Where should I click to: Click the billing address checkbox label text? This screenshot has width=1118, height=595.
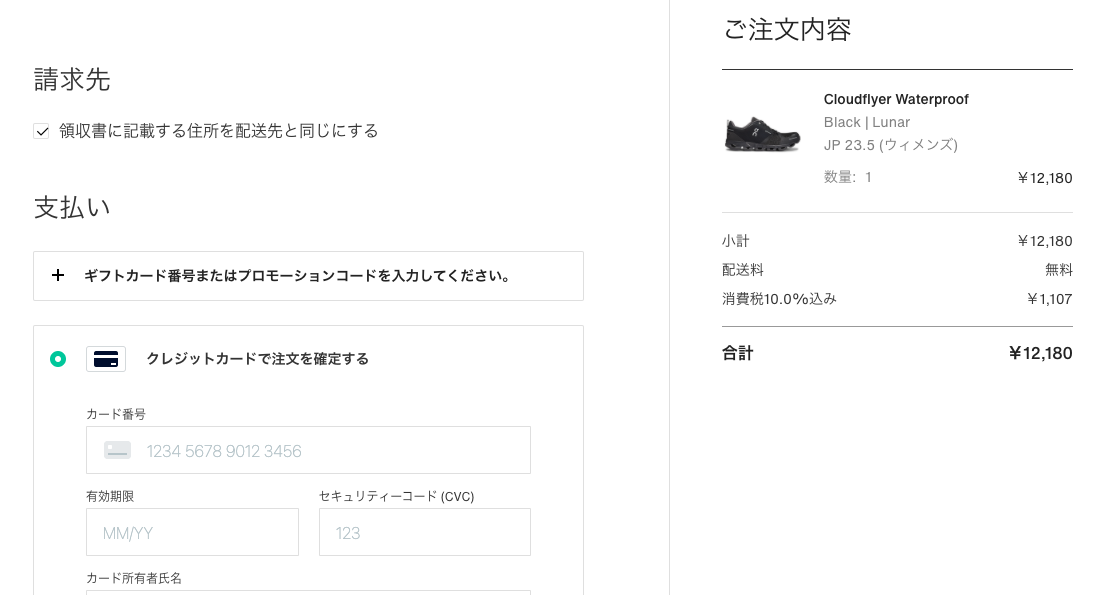click(x=218, y=131)
